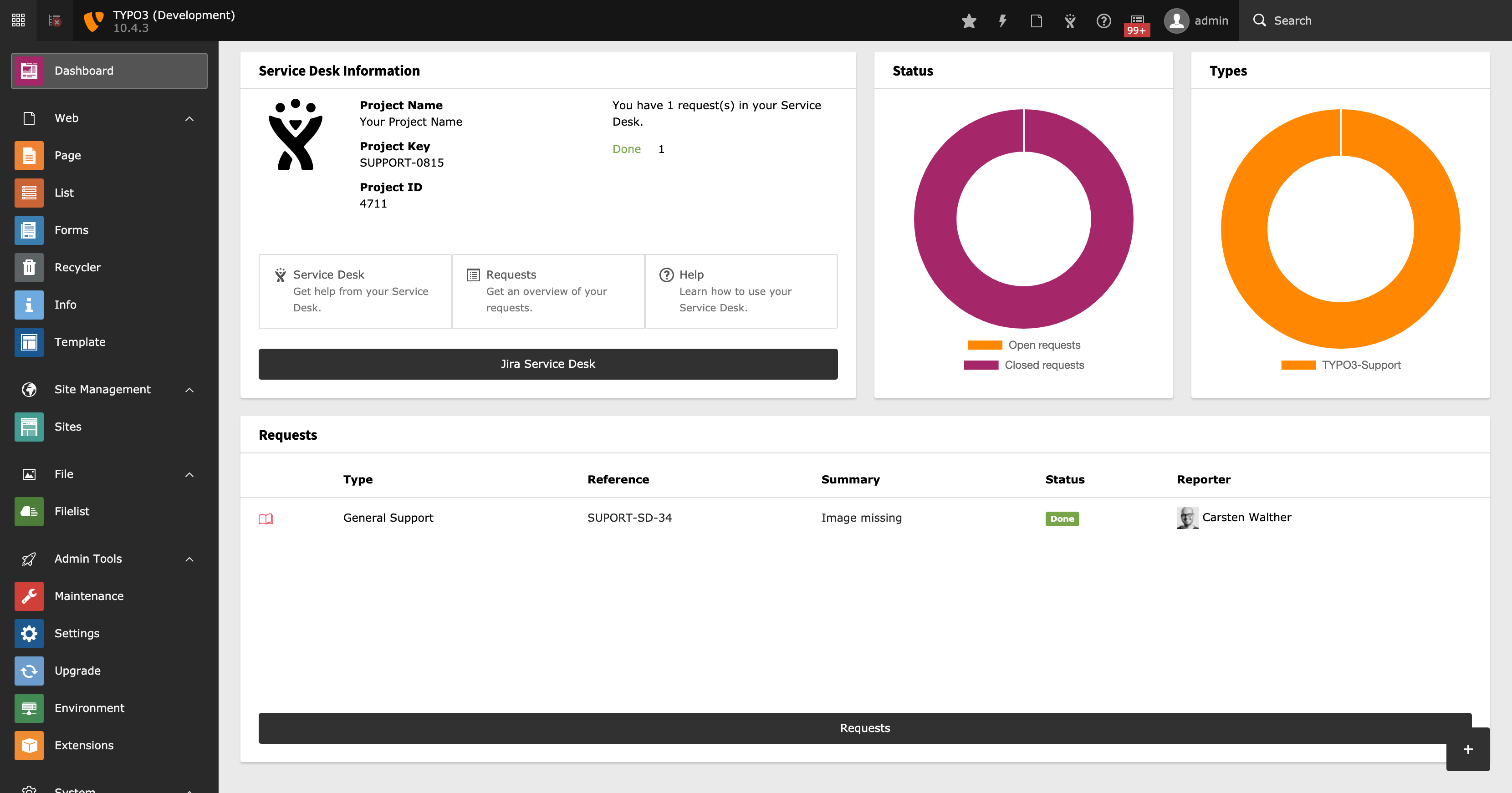
Task: Click the Template module icon
Action: (x=29, y=342)
